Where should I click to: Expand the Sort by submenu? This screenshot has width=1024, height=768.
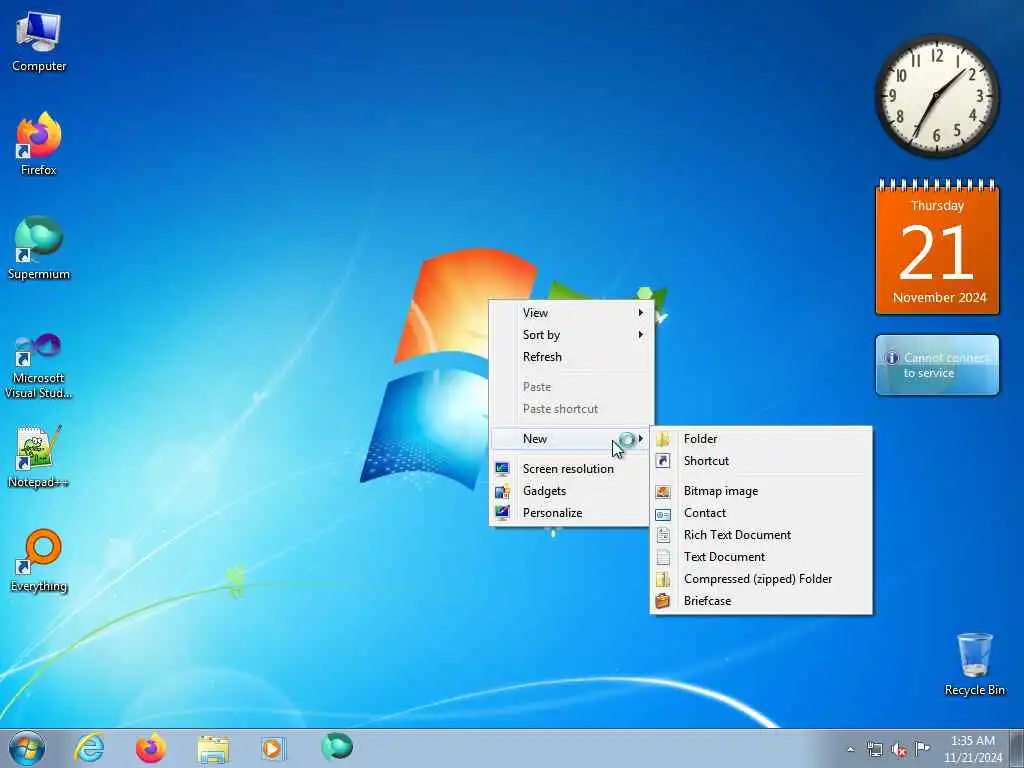click(571, 335)
